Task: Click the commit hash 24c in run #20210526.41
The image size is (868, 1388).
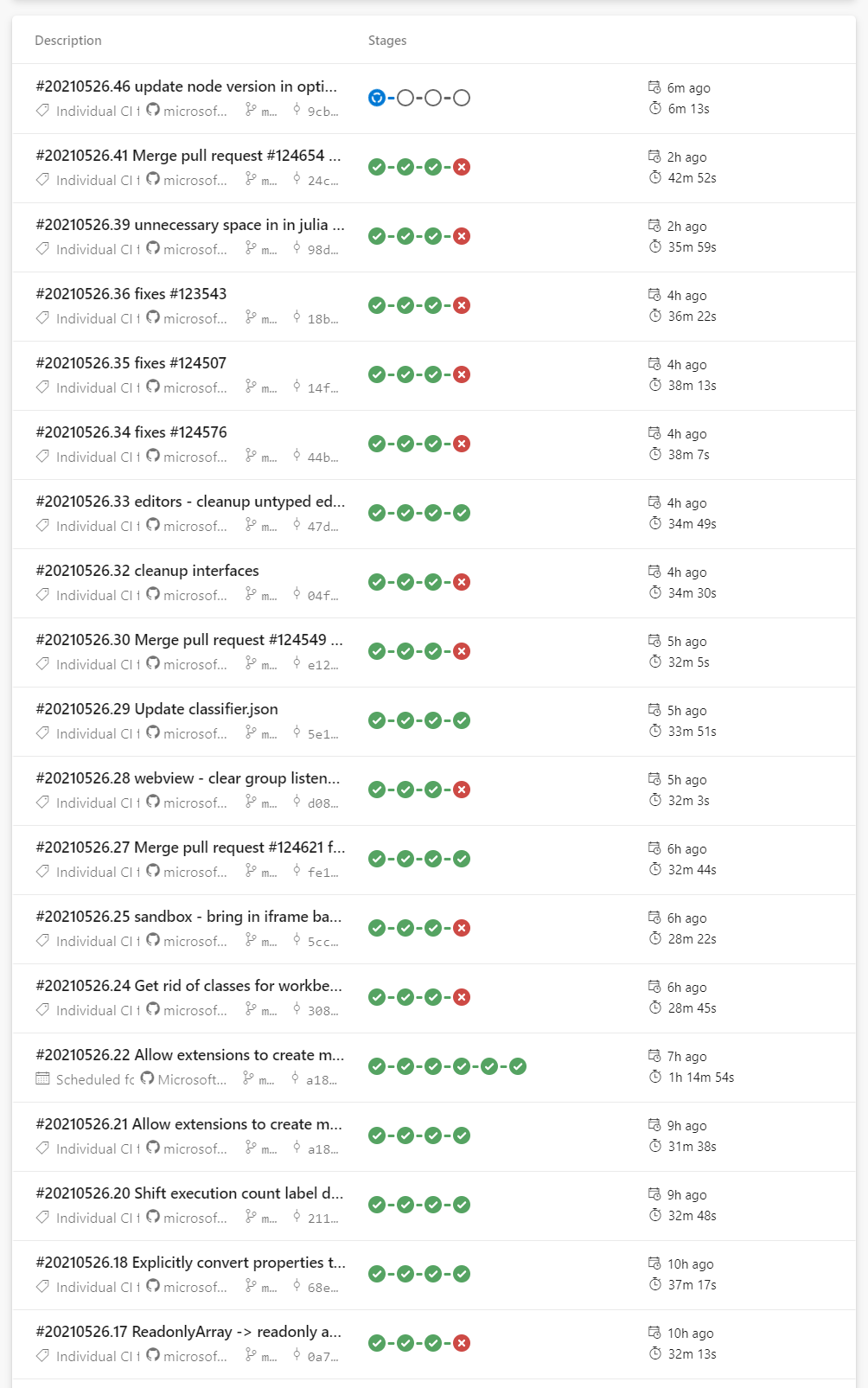Action: pyautogui.click(x=322, y=181)
